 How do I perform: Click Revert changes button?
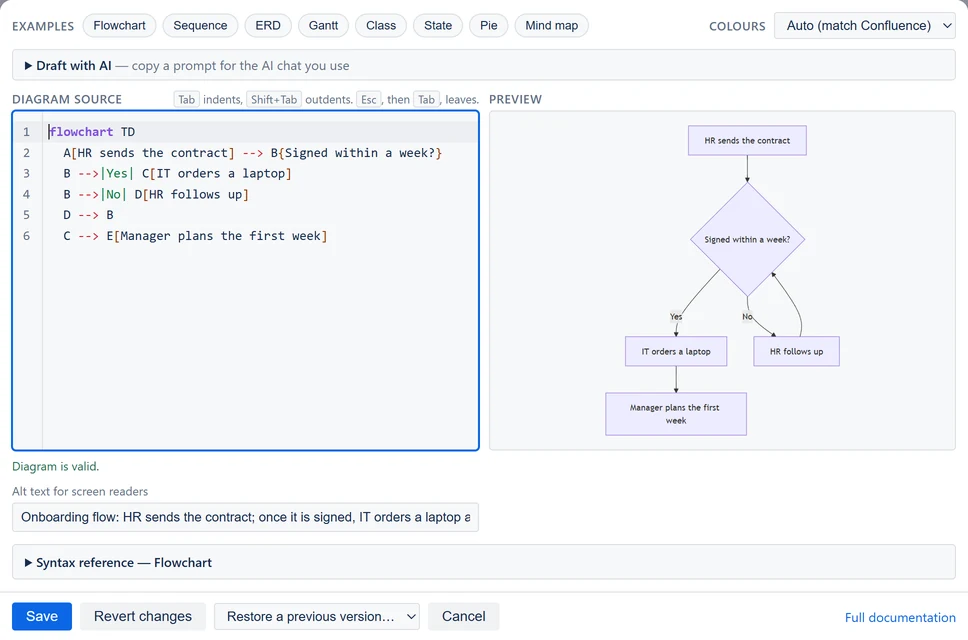click(143, 617)
